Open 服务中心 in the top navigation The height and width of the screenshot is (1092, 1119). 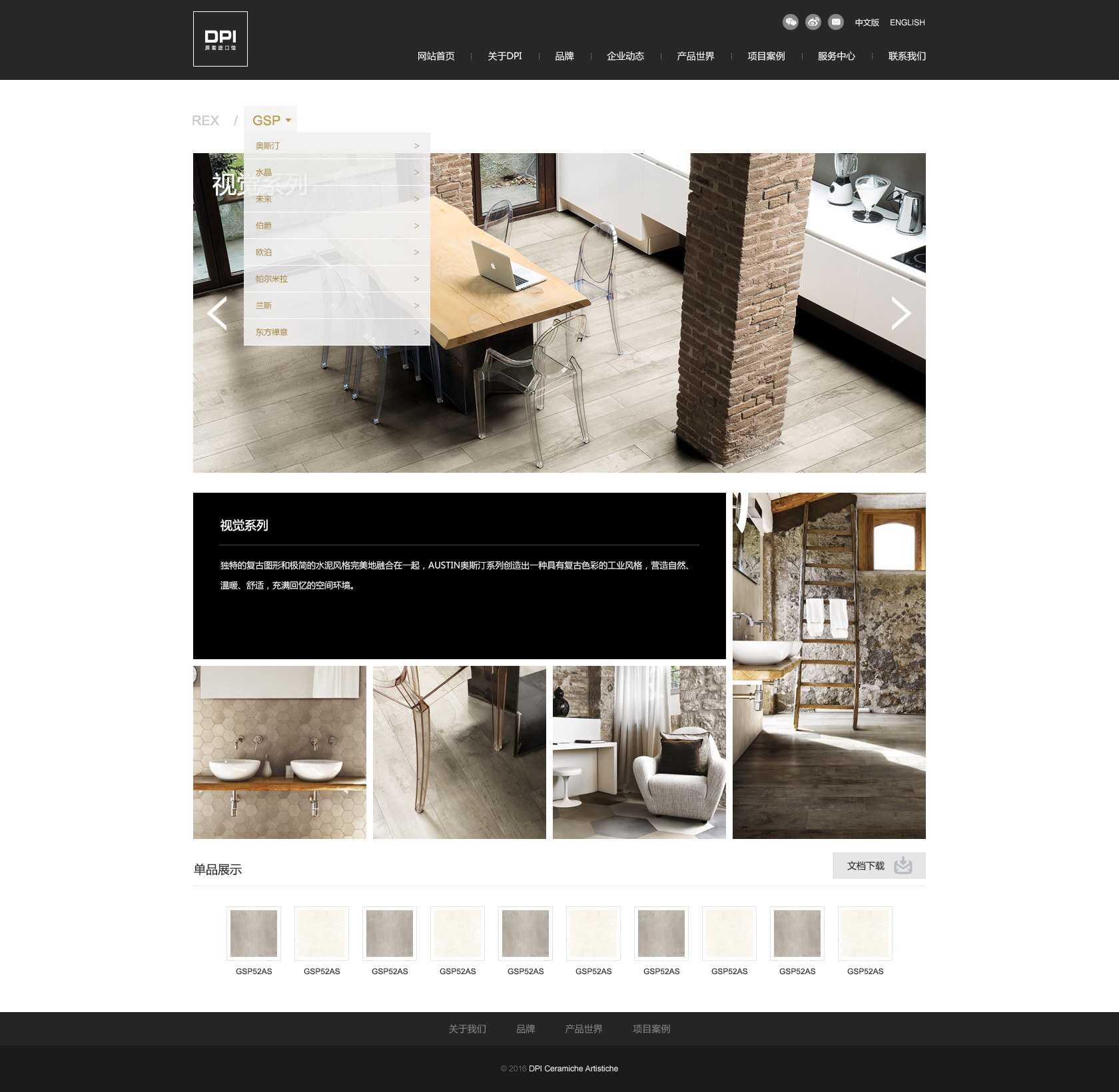click(x=836, y=56)
